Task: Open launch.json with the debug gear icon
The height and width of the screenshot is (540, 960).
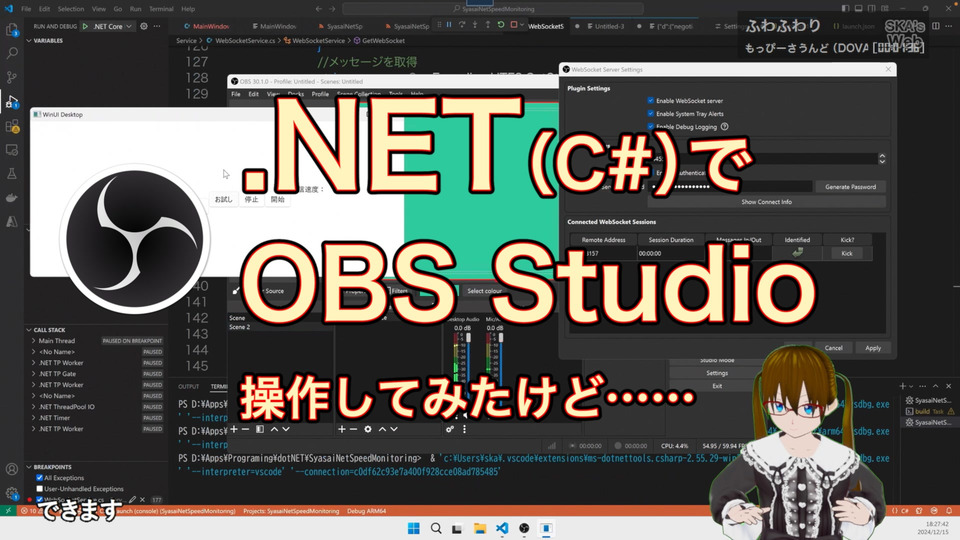Action: click(x=144, y=26)
